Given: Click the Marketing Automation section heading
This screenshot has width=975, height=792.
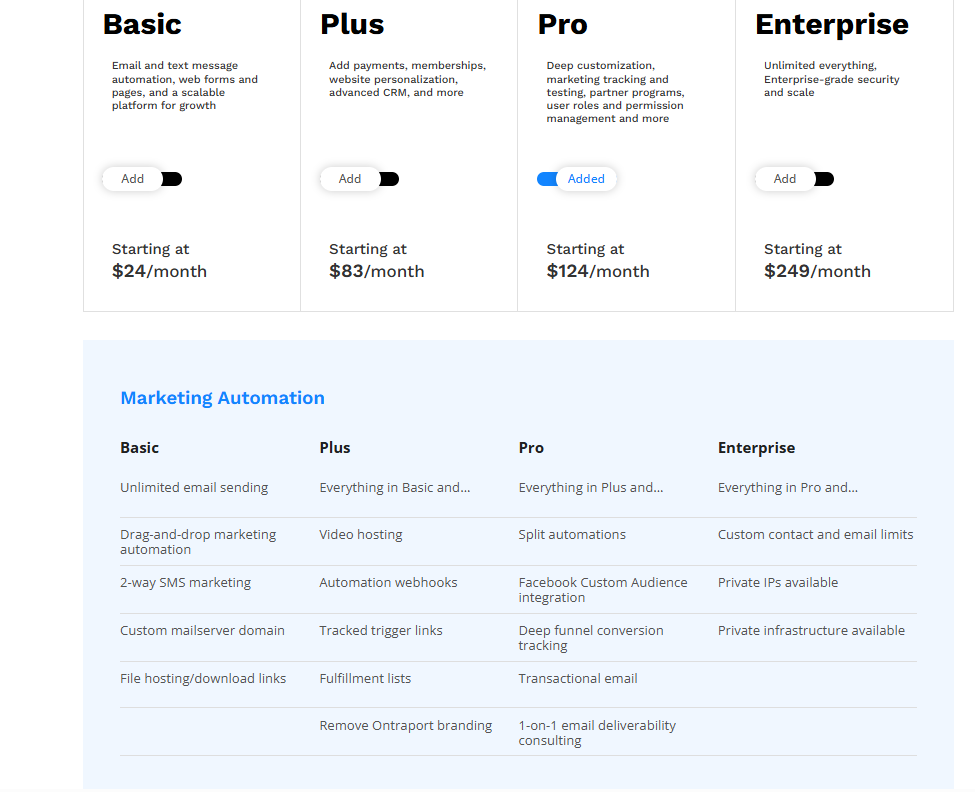Looking at the screenshot, I should [223, 398].
